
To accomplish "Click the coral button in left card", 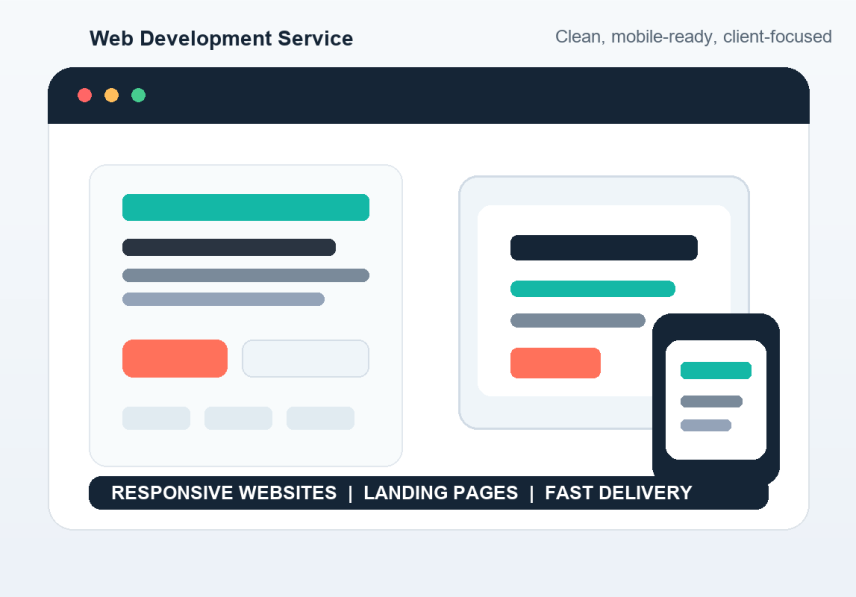I will click(175, 359).
